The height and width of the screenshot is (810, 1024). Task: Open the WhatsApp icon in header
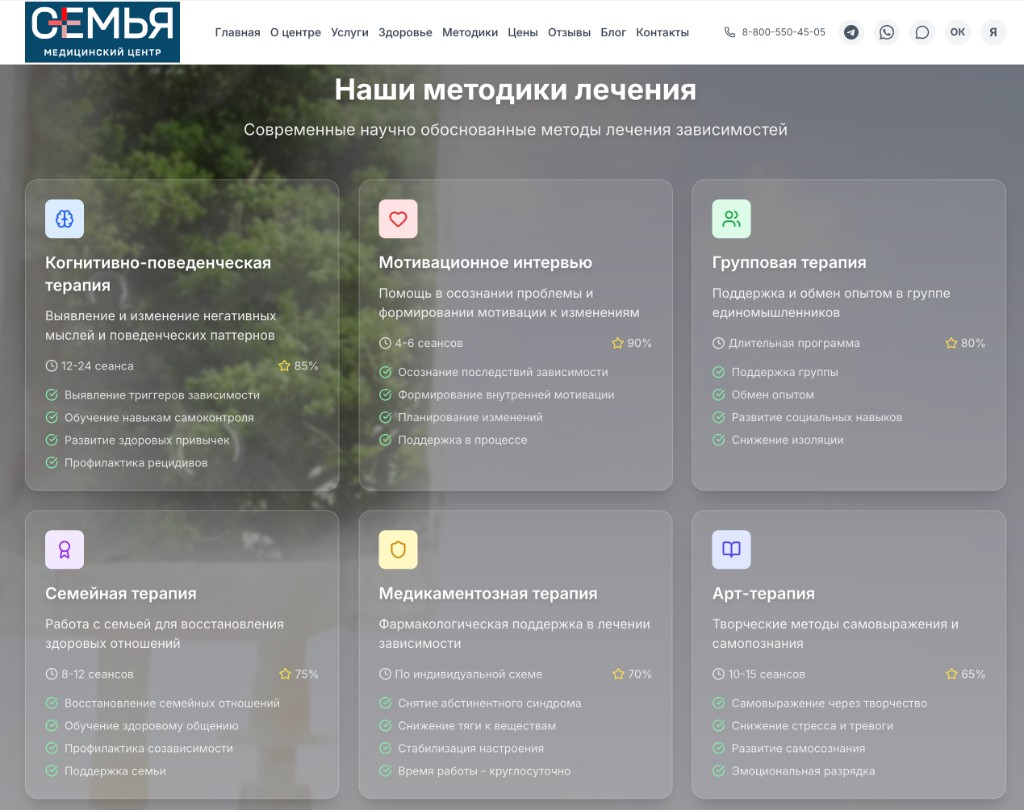[x=886, y=32]
